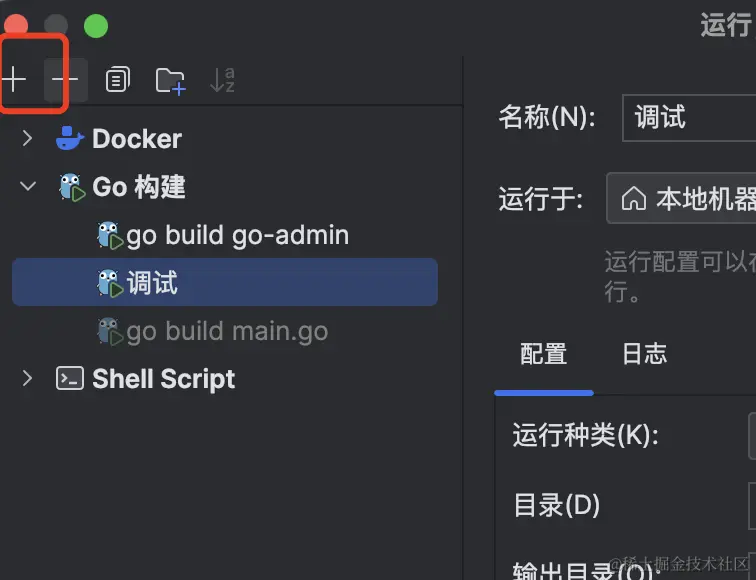Switch to the 日志 tab
Viewport: 756px width, 580px height.
click(644, 354)
